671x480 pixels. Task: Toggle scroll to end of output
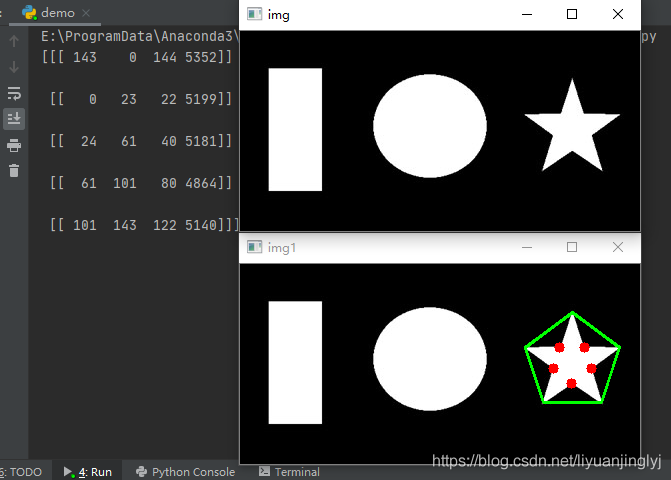(x=14, y=119)
